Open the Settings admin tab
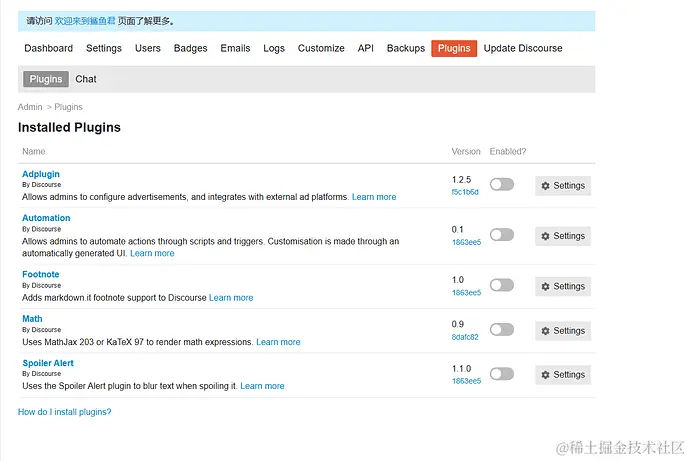This screenshot has width=690, height=461. (104, 48)
